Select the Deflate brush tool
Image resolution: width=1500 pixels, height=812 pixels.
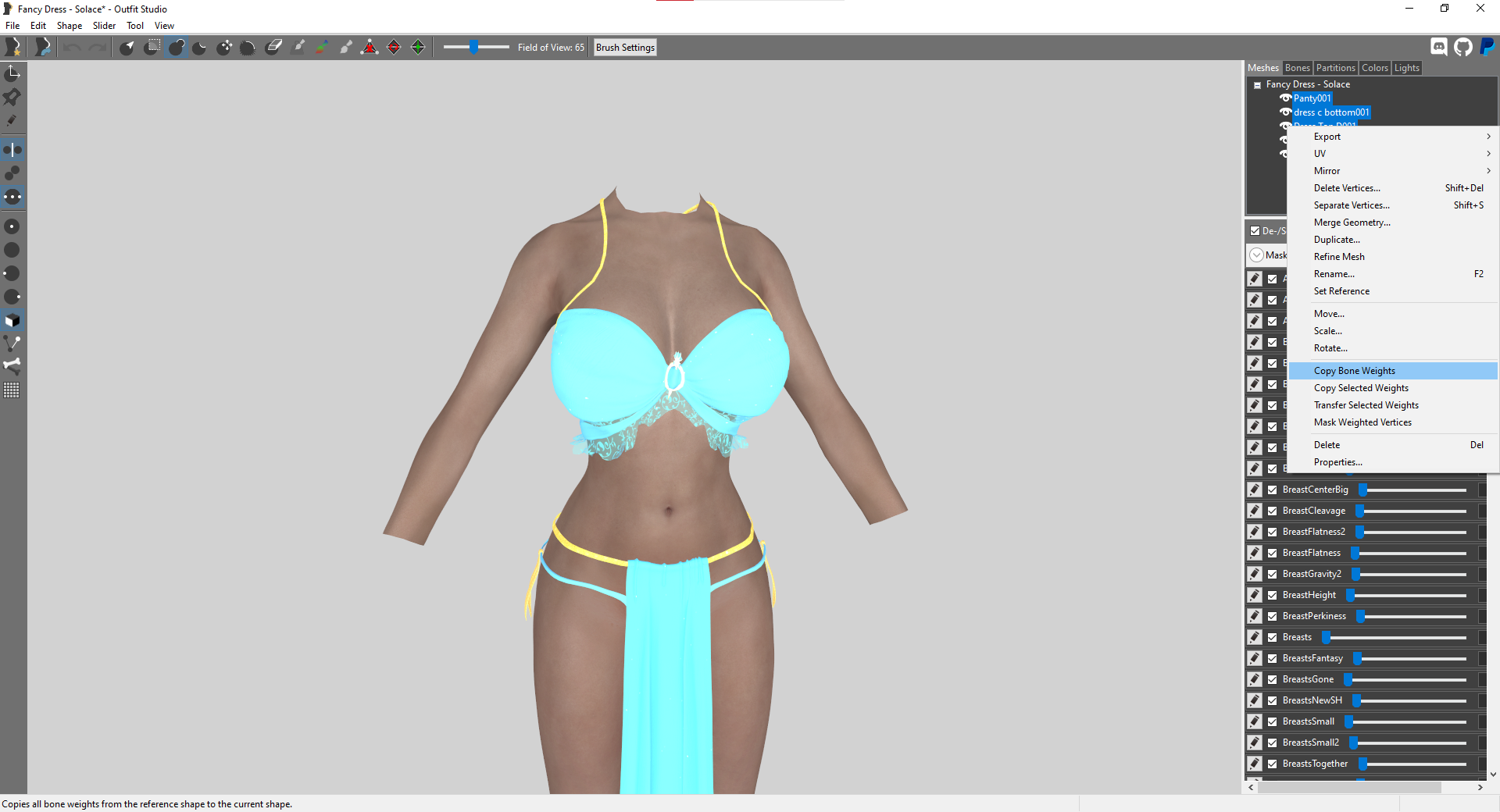[200, 48]
